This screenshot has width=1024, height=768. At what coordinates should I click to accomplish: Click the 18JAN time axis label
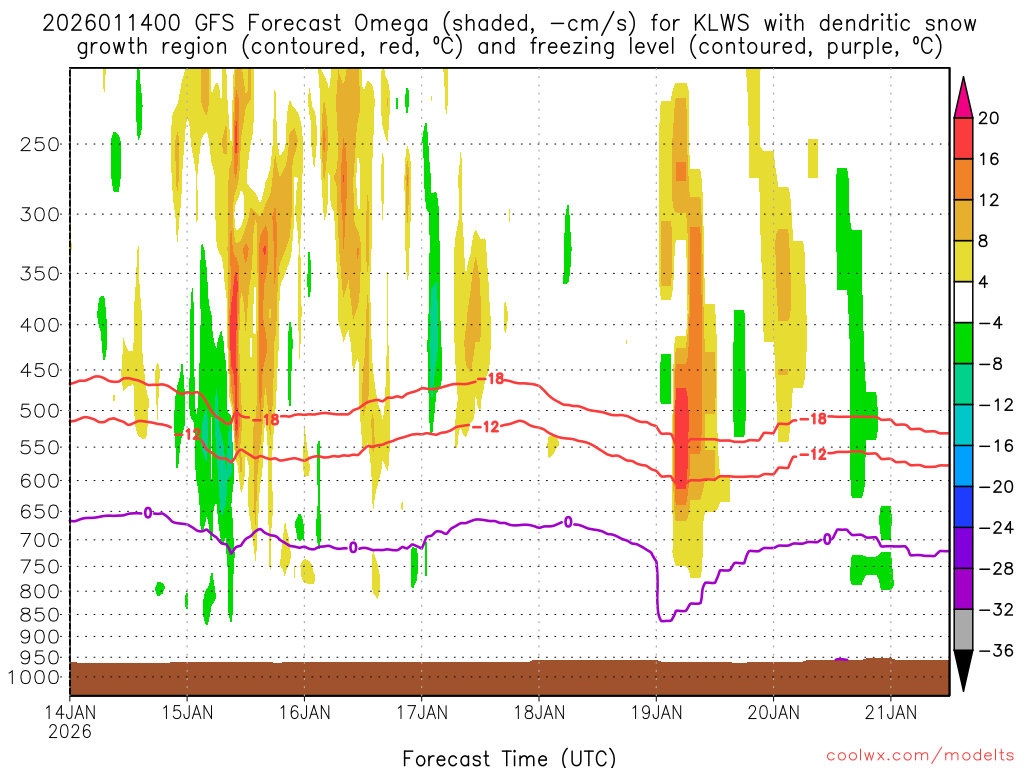539,712
